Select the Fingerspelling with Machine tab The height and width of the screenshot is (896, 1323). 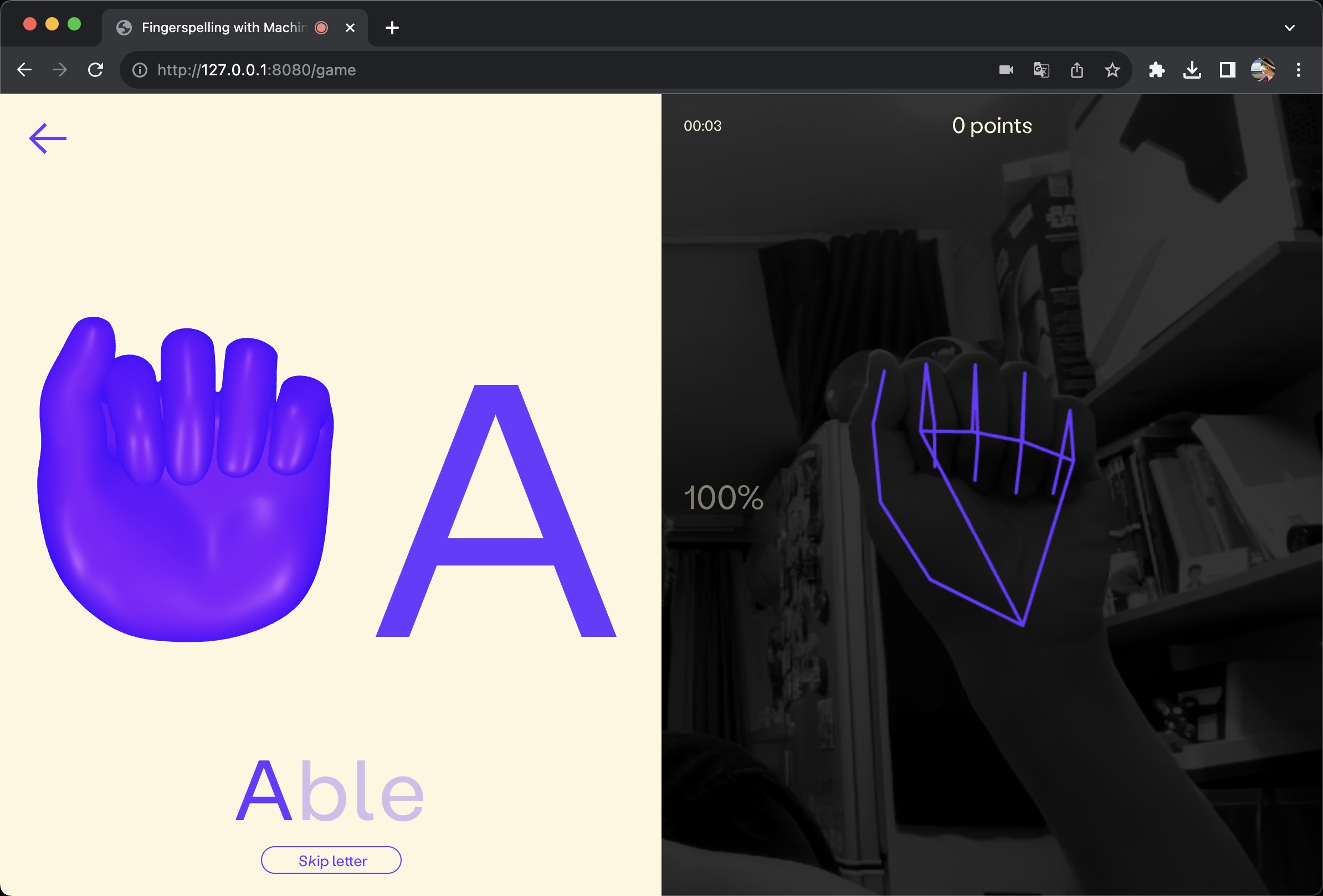[x=222, y=27]
